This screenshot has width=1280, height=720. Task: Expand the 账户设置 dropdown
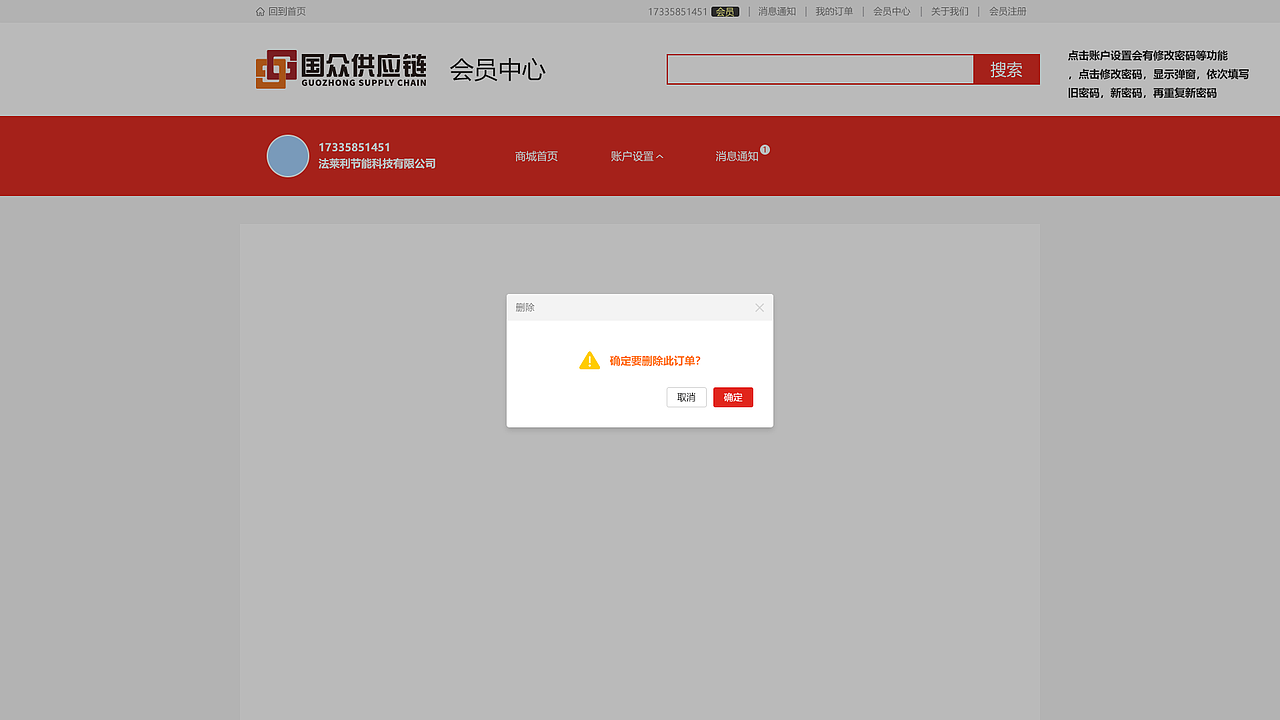tap(633, 156)
